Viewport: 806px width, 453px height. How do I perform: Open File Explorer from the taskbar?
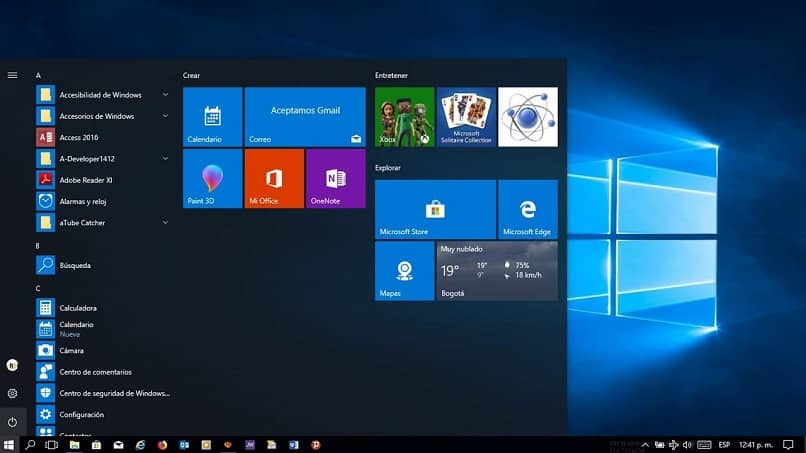click(x=75, y=445)
